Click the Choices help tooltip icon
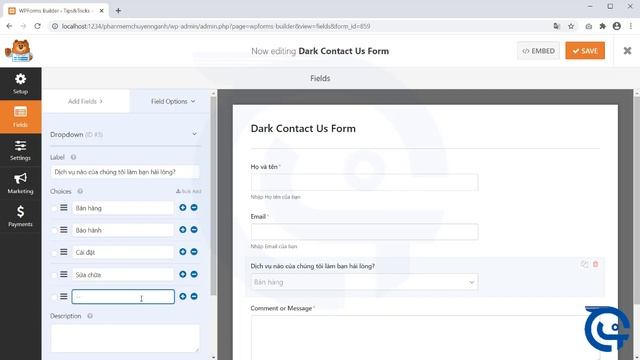640x360 pixels. [80, 191]
